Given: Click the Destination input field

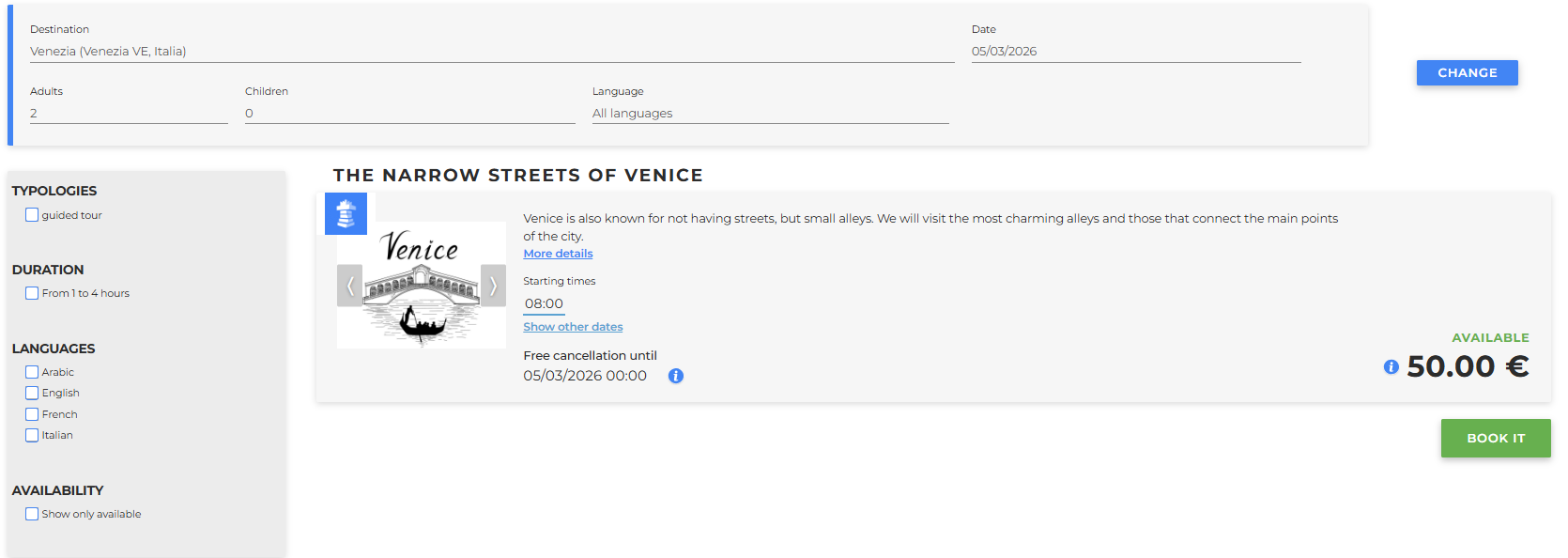Looking at the screenshot, I should point(491,52).
